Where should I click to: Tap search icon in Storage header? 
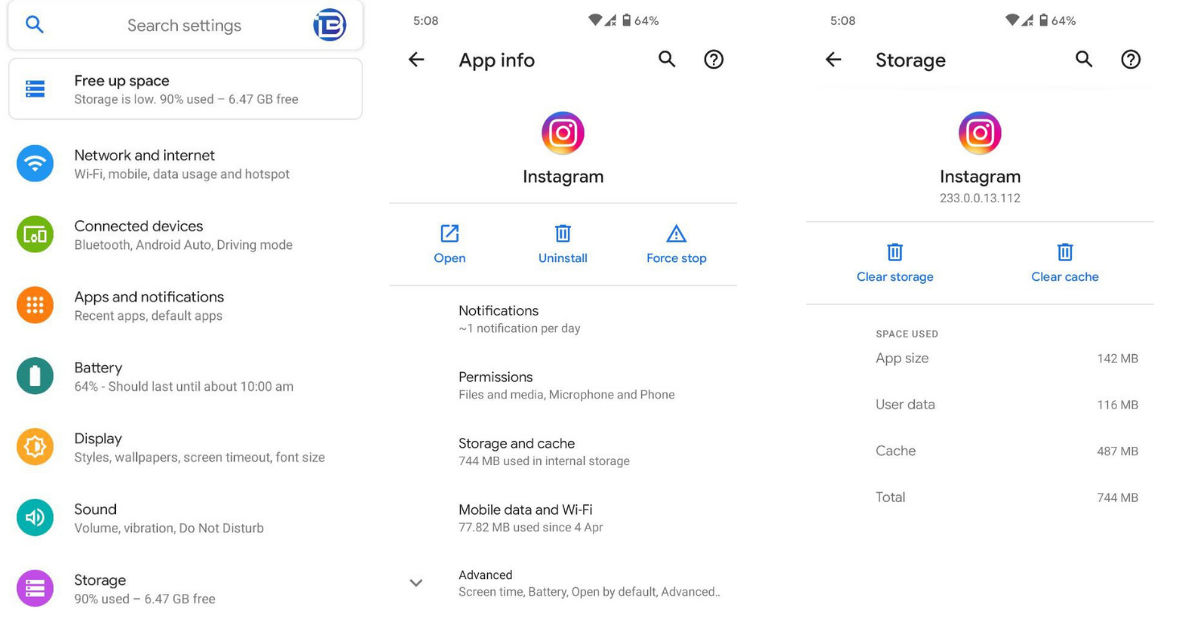pyautogui.click(x=1084, y=59)
